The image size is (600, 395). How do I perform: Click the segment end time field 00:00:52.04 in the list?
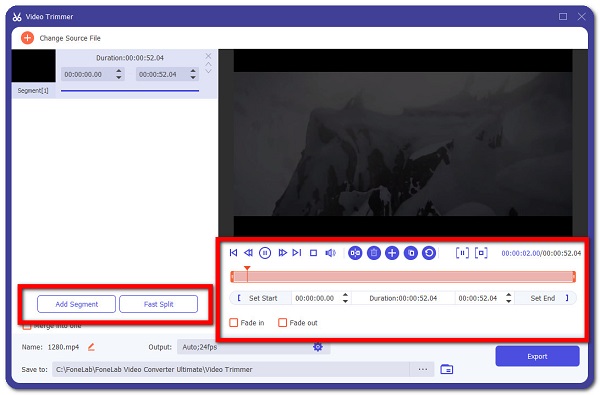(168, 74)
